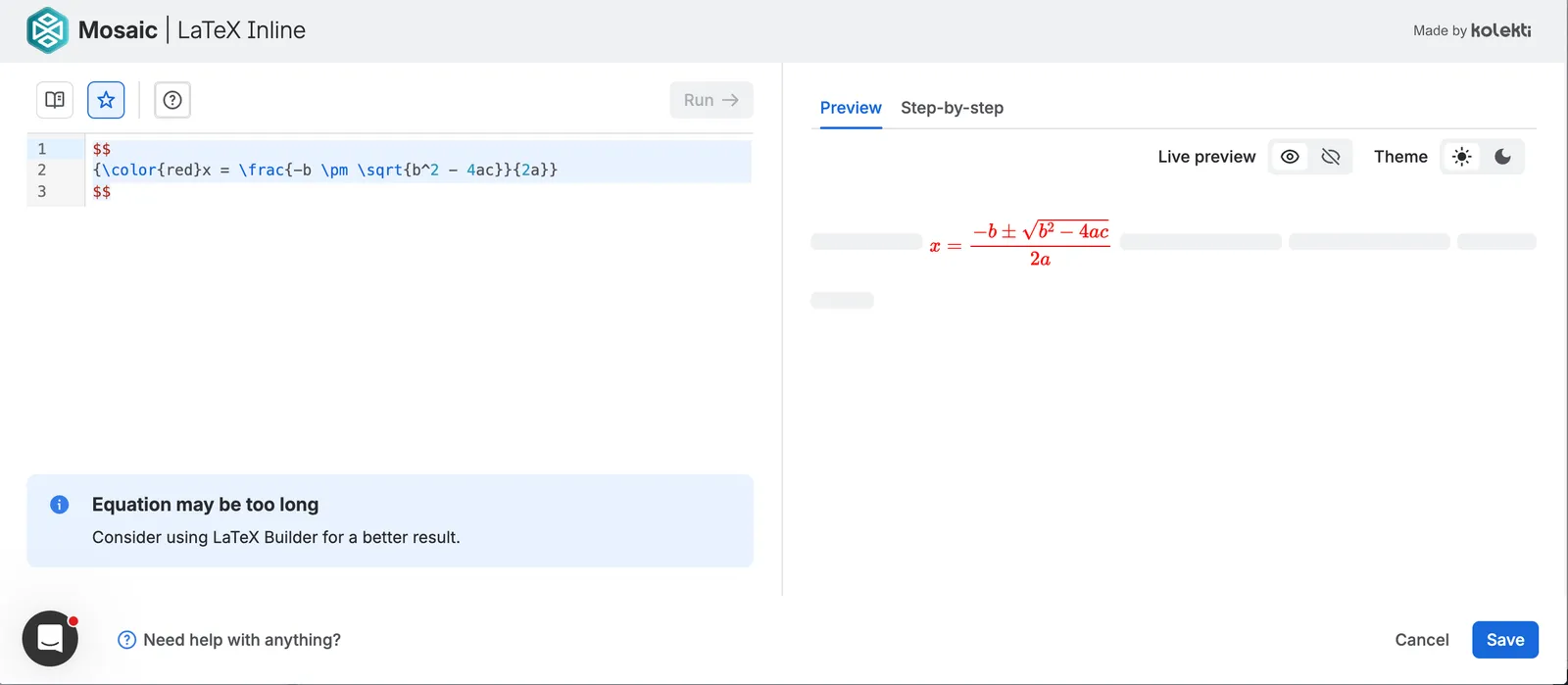
Task: Switch to light theme sun icon
Action: pyautogui.click(x=1461, y=157)
